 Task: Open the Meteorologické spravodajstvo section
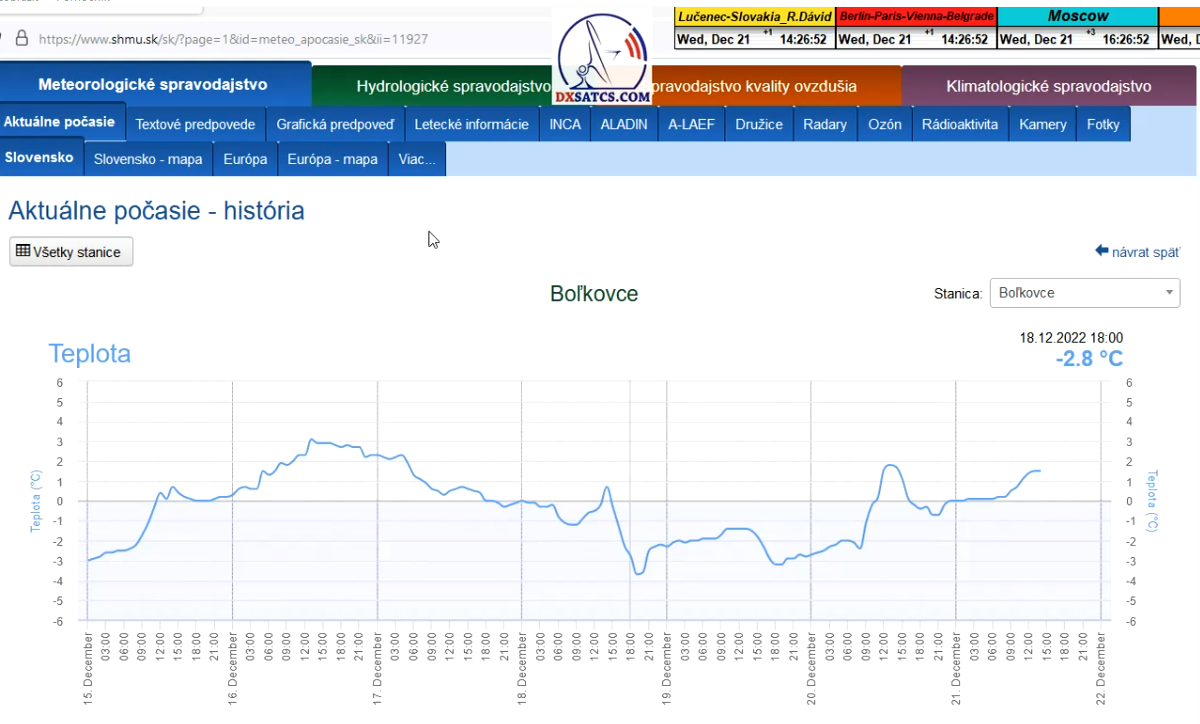click(153, 85)
